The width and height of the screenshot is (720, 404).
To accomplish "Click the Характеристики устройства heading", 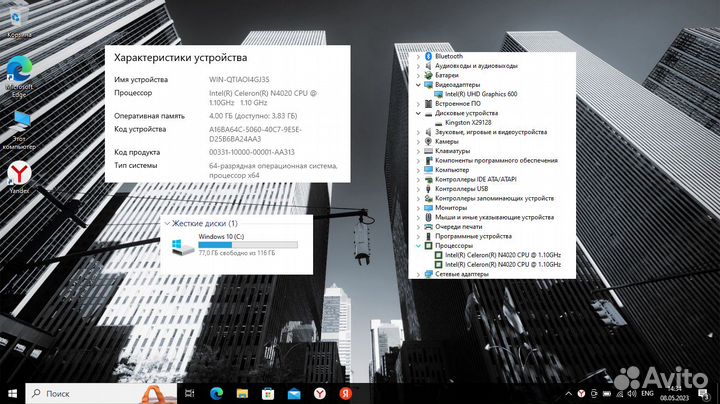I will coord(180,58).
